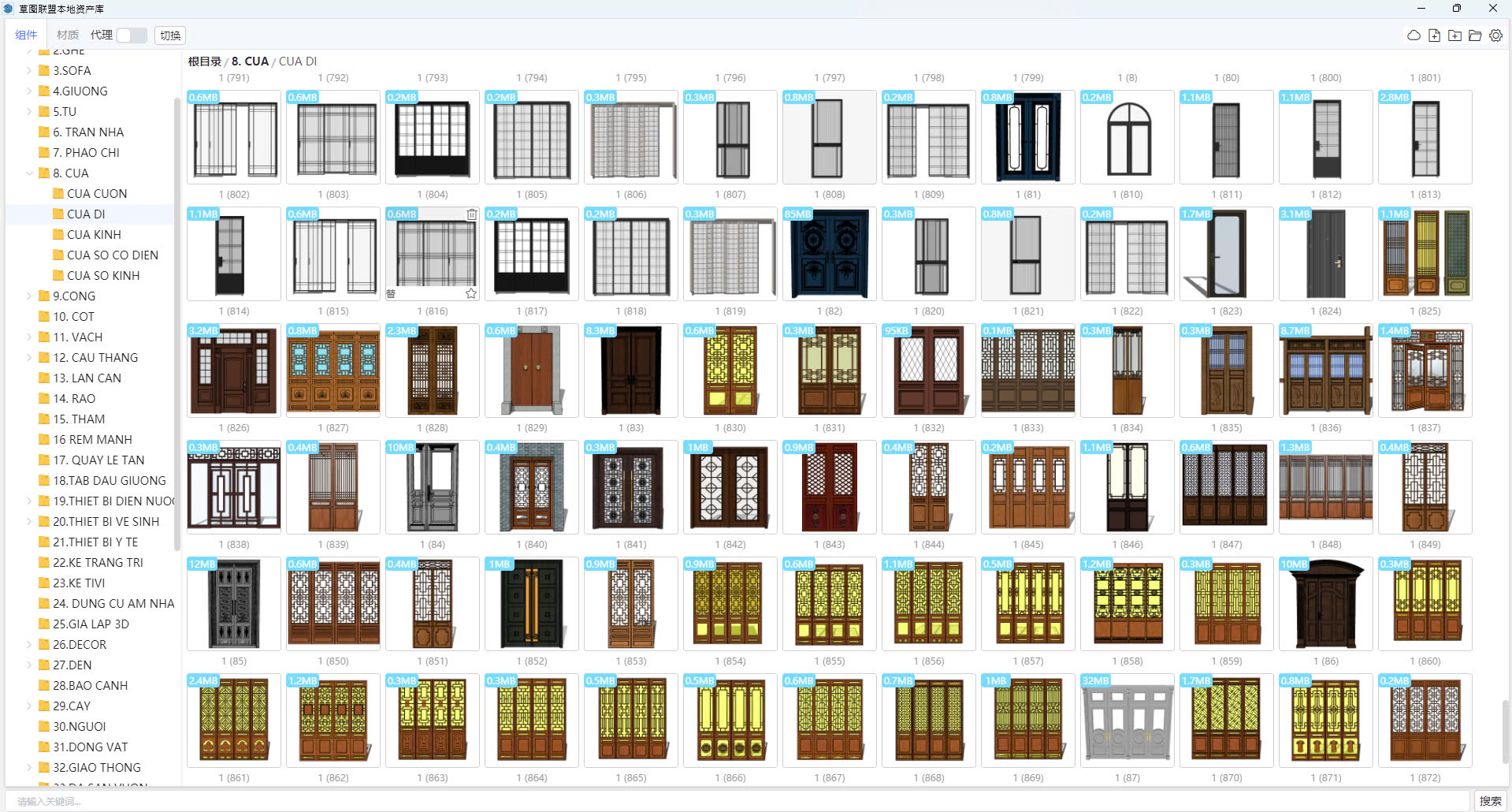
Task: Click the add new file icon
Action: click(1434, 35)
